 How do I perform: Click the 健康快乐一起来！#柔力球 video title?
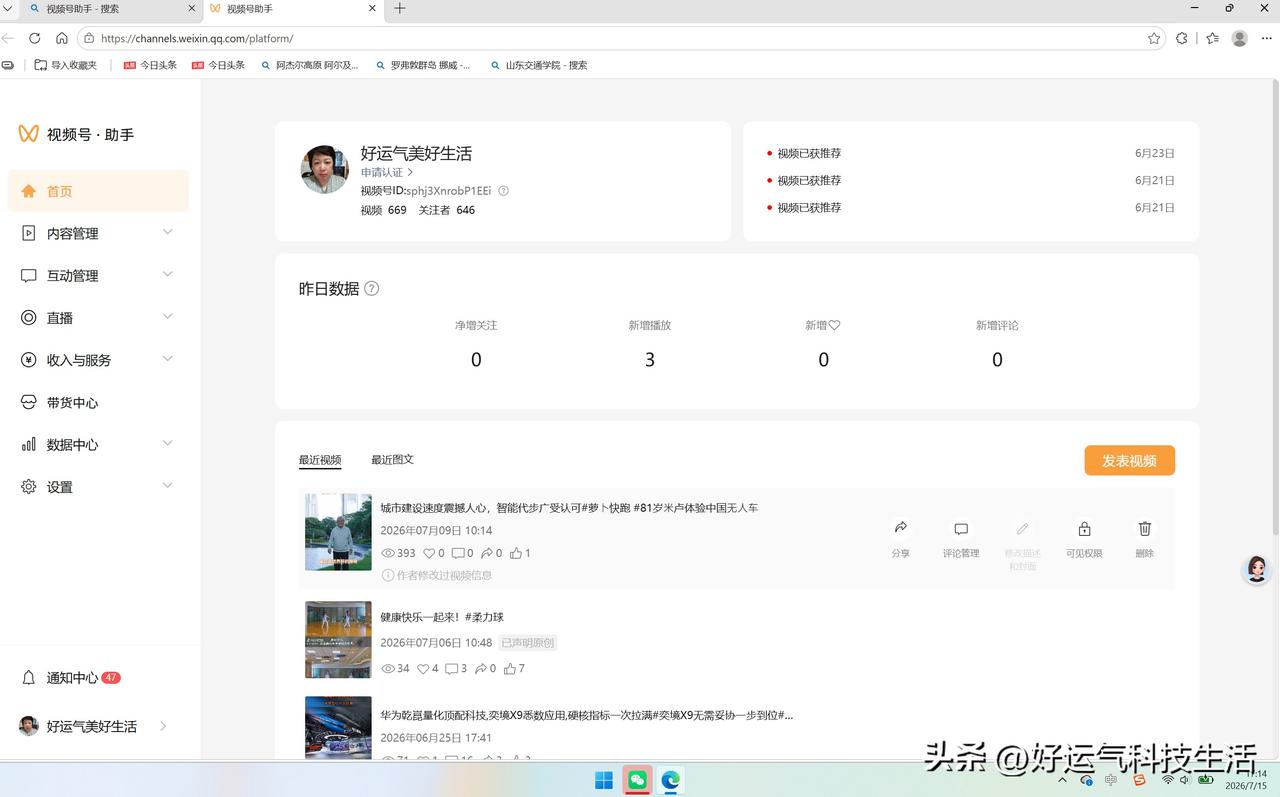pos(442,617)
